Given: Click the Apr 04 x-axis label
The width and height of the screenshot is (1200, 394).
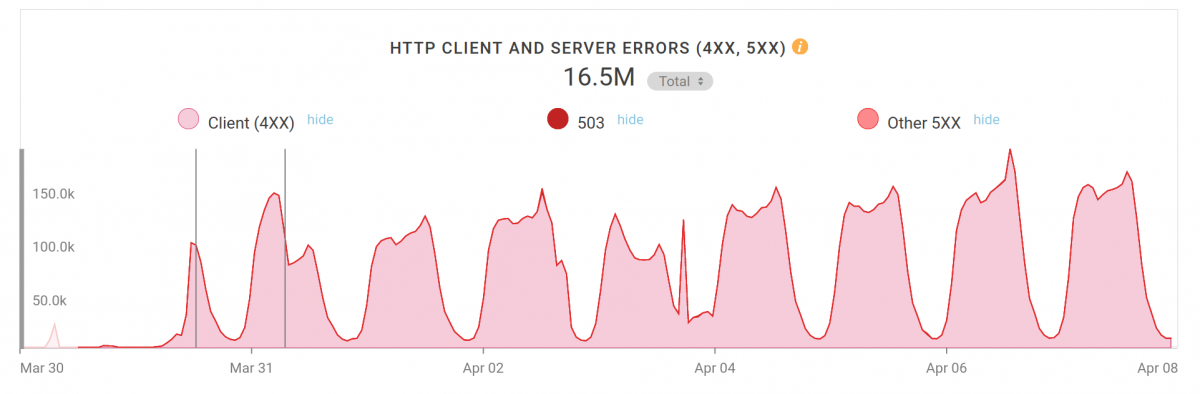Looking at the screenshot, I should click(x=714, y=368).
